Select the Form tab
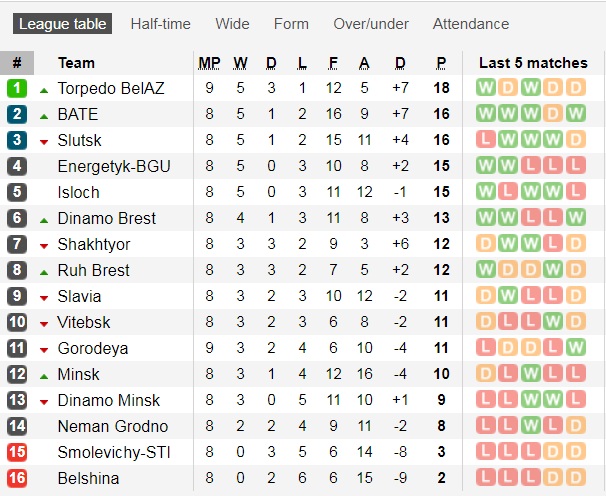 point(291,24)
